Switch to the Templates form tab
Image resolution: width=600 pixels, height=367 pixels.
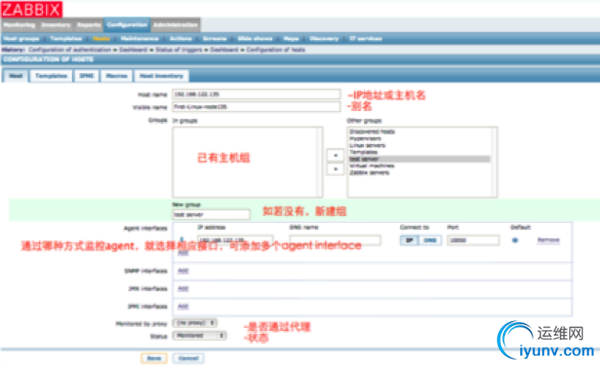point(51,76)
